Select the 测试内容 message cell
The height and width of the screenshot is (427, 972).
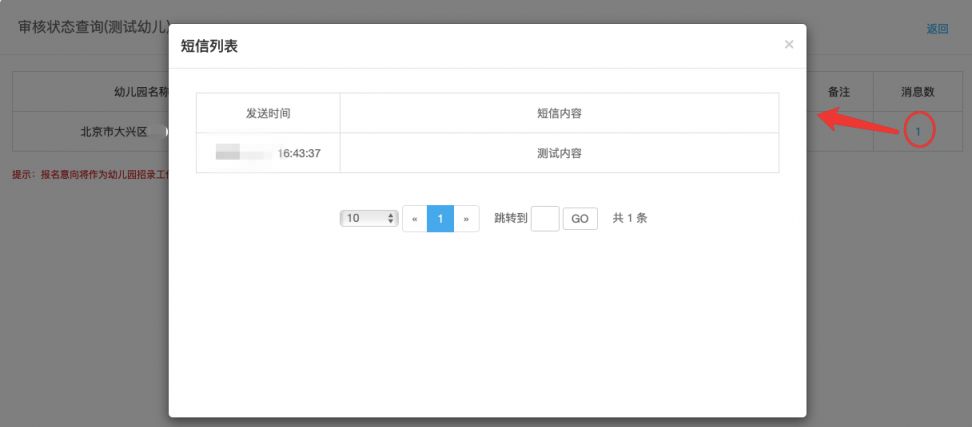click(559, 153)
